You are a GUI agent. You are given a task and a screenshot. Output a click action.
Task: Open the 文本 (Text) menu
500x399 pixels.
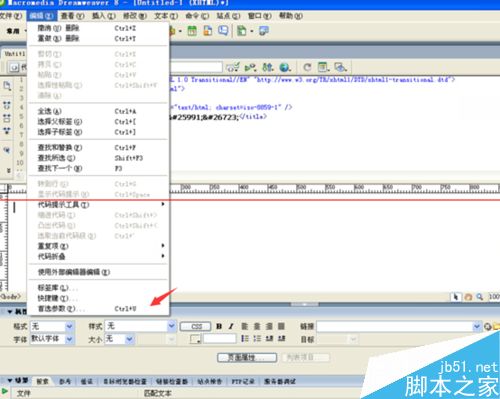[166, 16]
